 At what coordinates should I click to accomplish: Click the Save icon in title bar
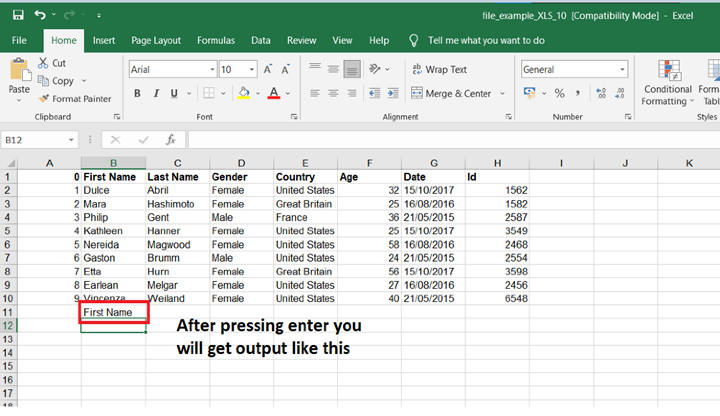click(x=18, y=15)
